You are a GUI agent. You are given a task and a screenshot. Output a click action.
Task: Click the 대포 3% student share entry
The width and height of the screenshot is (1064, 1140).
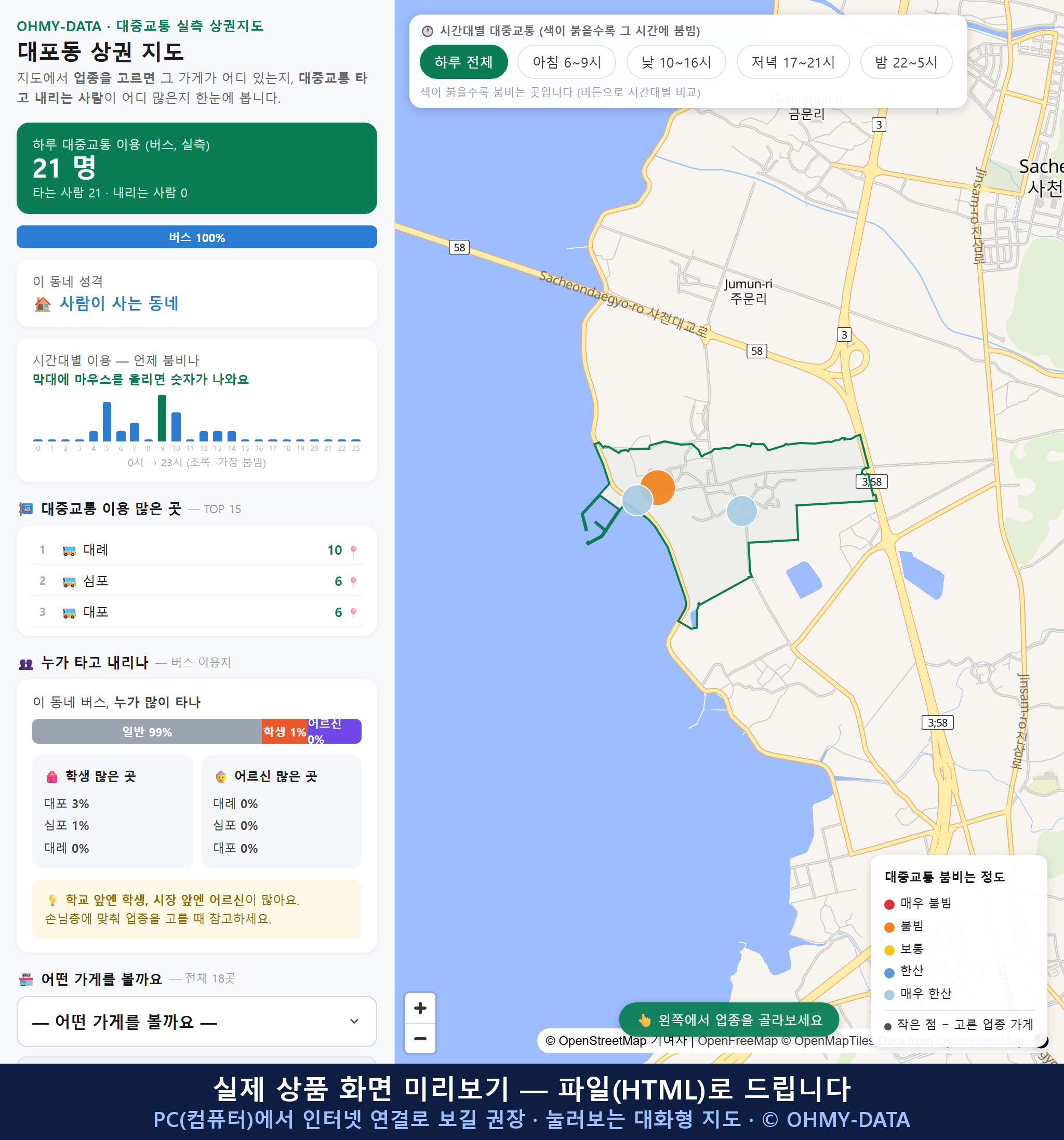tap(66, 803)
